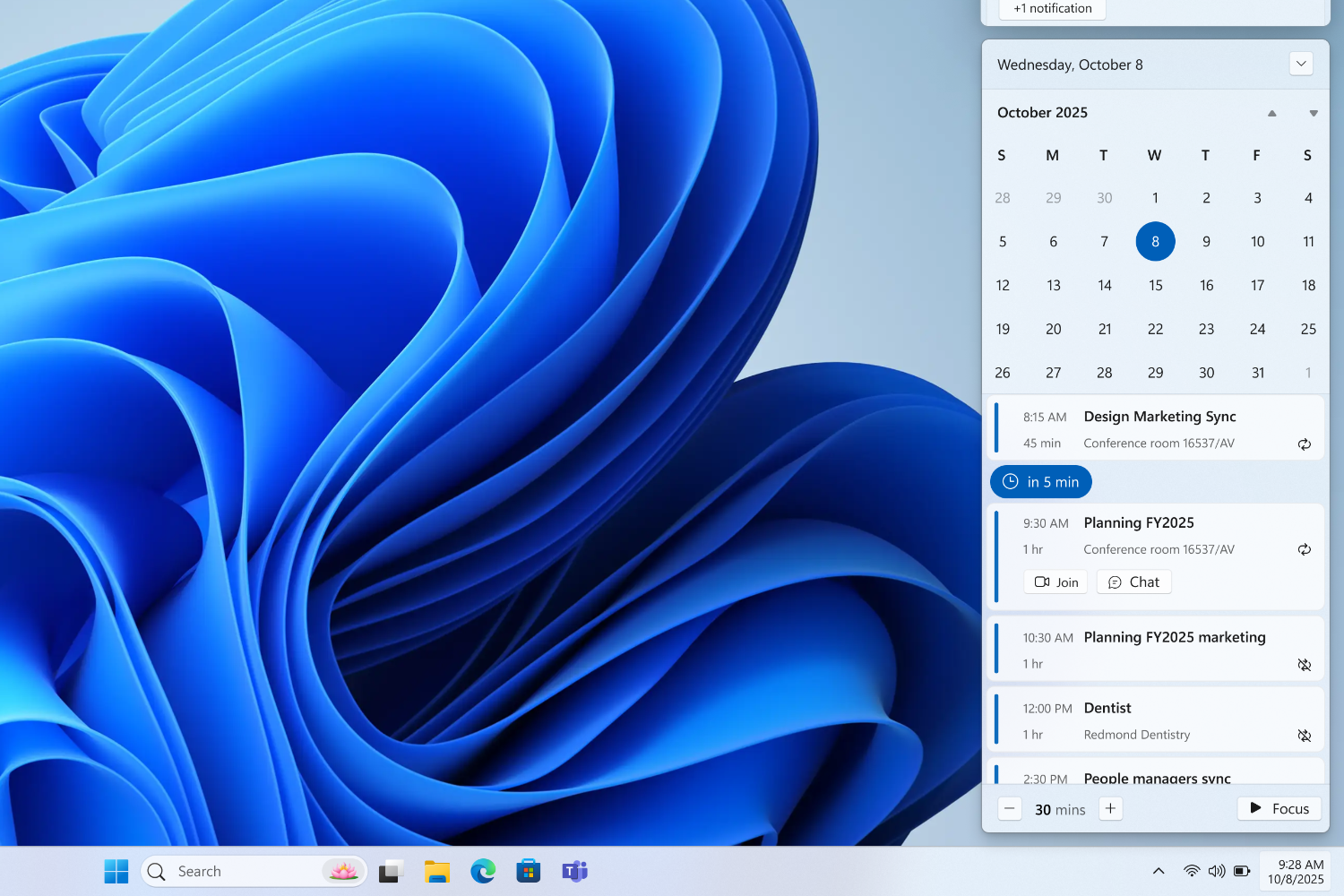The width and height of the screenshot is (1344, 896).
Task: Select grayed November 1 in the calendar
Action: pyautogui.click(x=1308, y=373)
